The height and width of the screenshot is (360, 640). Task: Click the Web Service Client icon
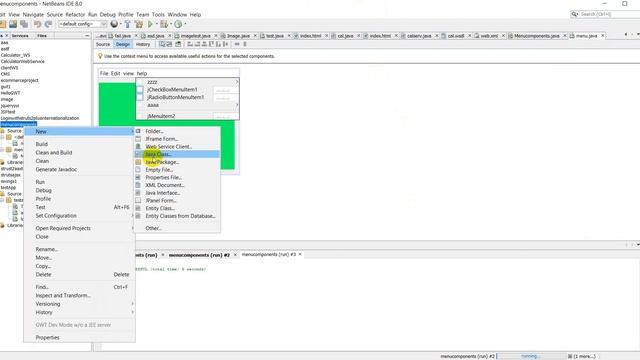tap(138, 147)
